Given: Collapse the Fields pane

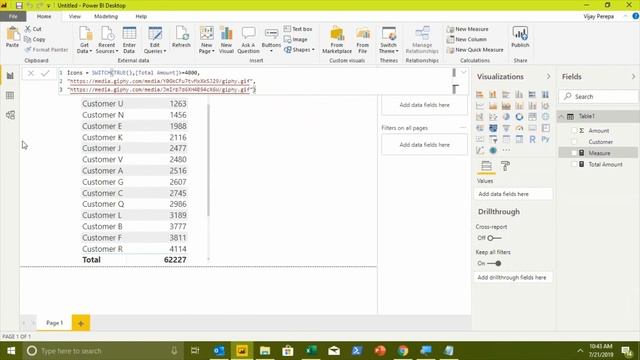Looking at the screenshot, I should click(633, 77).
